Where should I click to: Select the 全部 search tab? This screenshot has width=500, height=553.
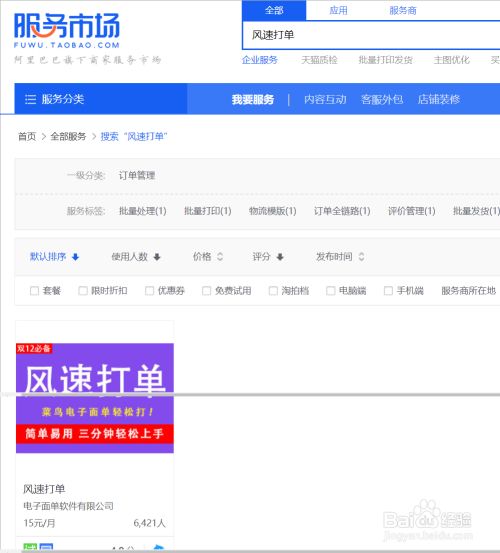point(274,10)
